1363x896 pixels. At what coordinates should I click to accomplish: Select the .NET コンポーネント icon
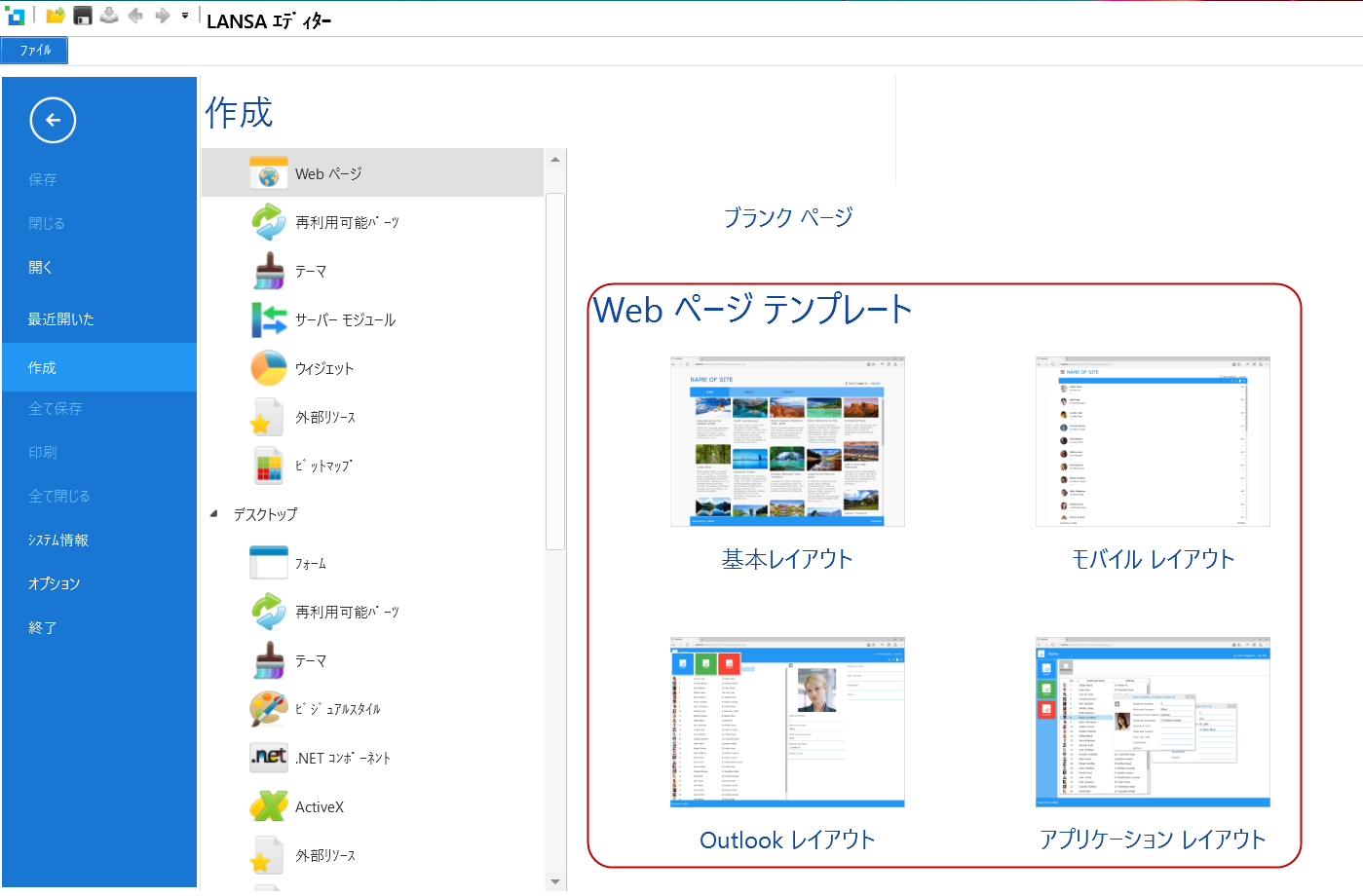click(x=269, y=757)
